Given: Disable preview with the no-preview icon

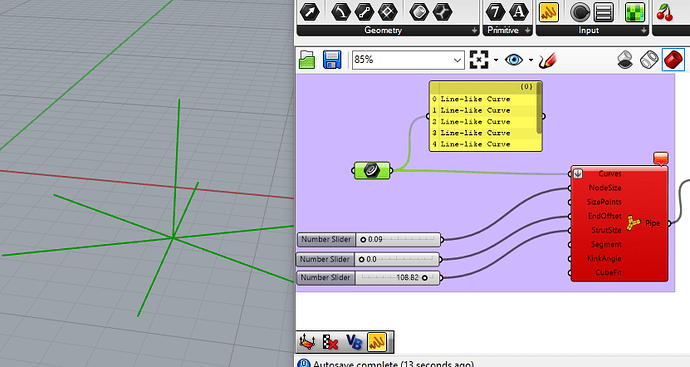Looking at the screenshot, I should [625, 60].
